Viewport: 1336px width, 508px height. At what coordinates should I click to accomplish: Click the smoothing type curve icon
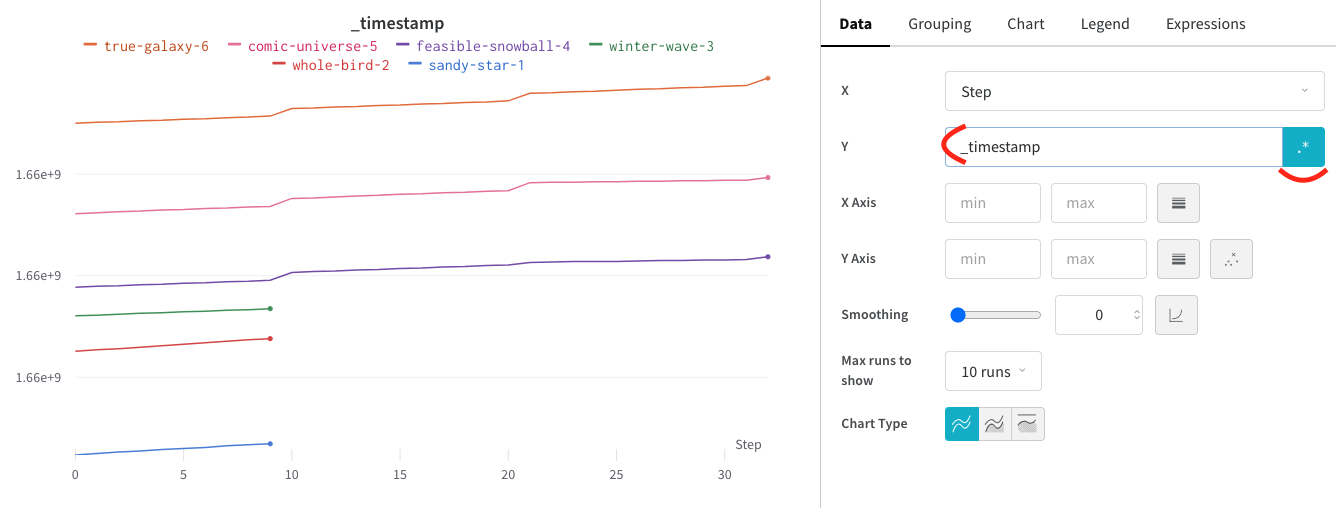coord(1176,315)
